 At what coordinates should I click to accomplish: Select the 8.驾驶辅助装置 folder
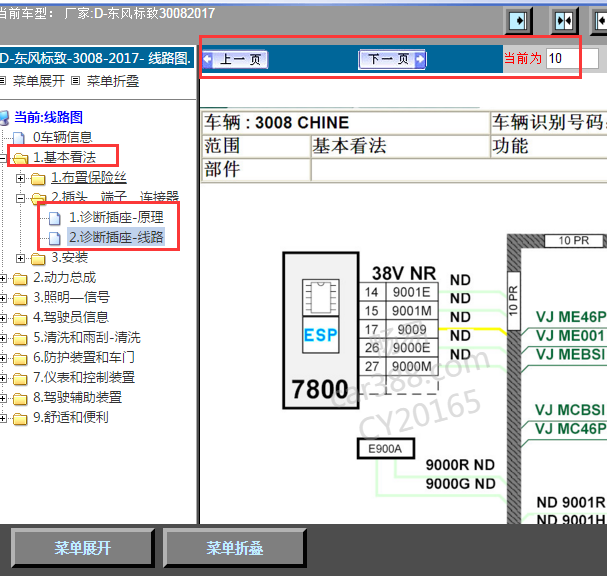point(77,397)
